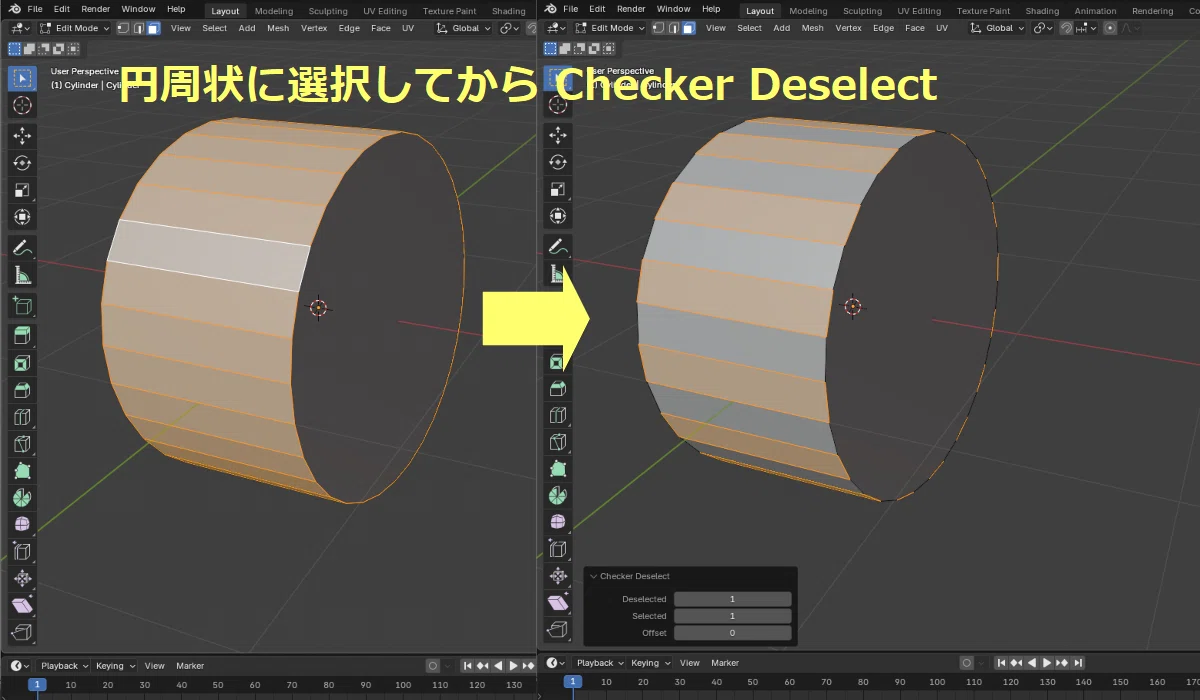Adjust the Selected value slider

[732, 616]
